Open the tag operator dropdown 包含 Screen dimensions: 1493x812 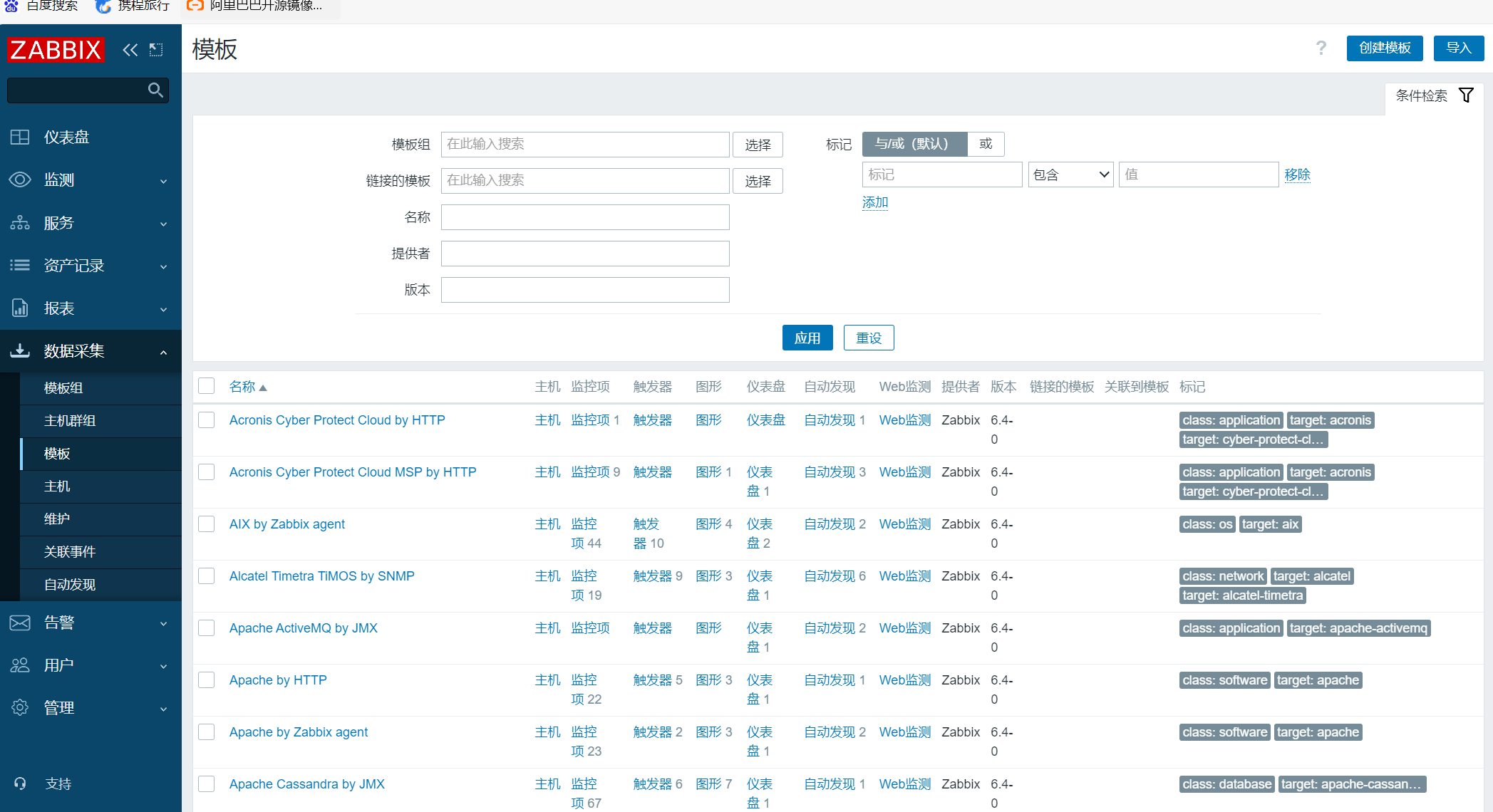coord(1070,175)
